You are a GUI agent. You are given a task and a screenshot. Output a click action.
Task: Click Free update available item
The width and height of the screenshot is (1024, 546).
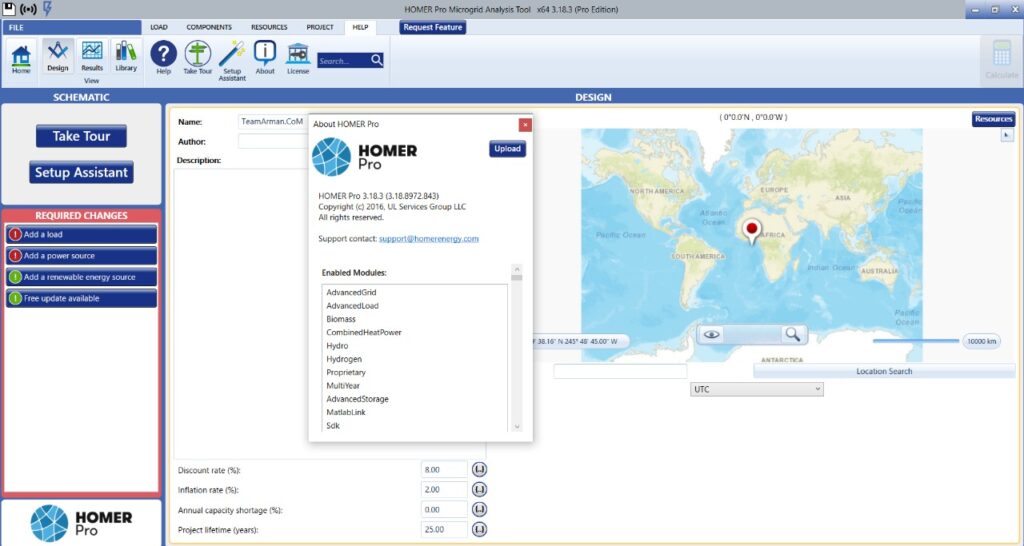click(x=82, y=298)
